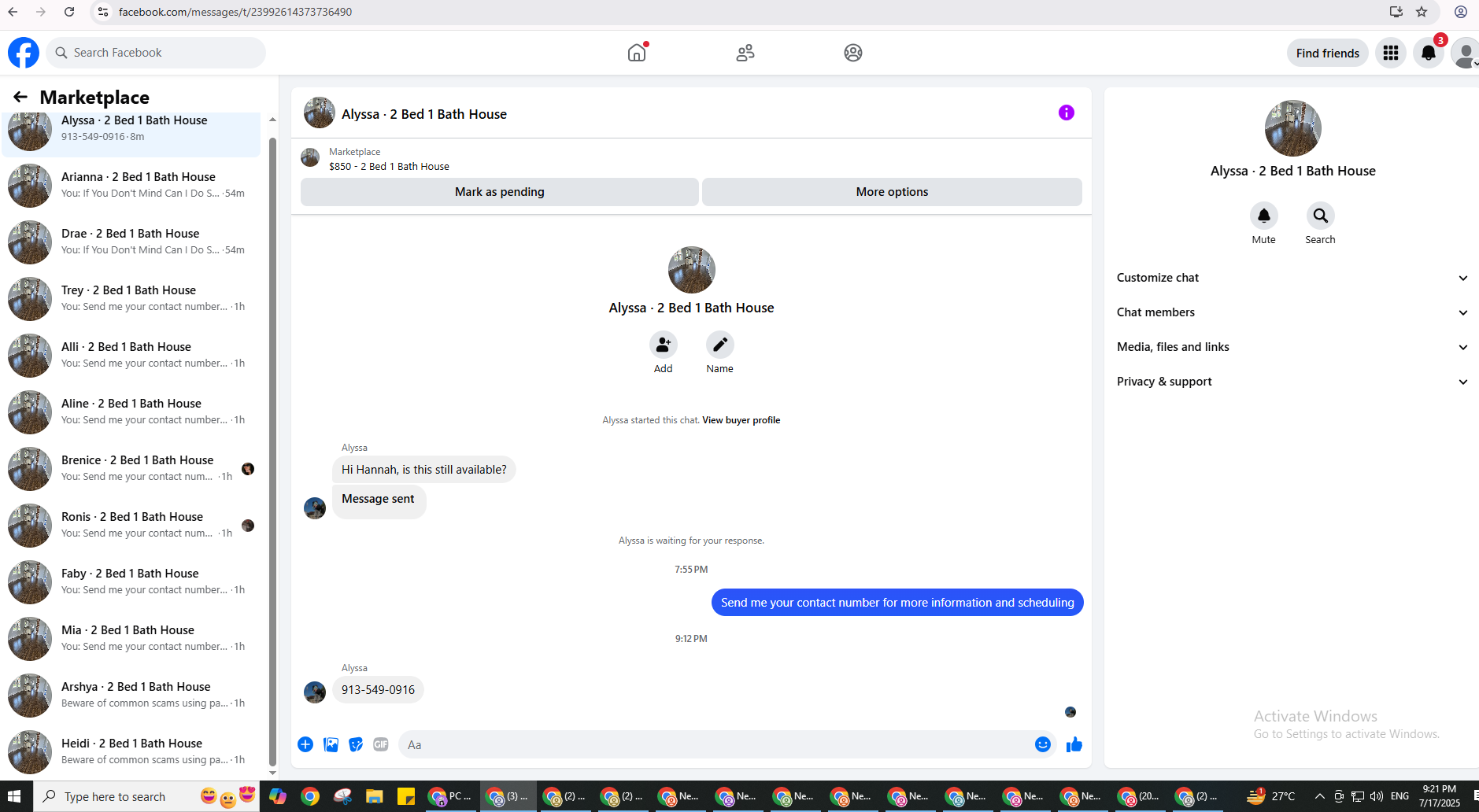
Task: Mute the conversation with Alyssa
Action: (1263, 216)
